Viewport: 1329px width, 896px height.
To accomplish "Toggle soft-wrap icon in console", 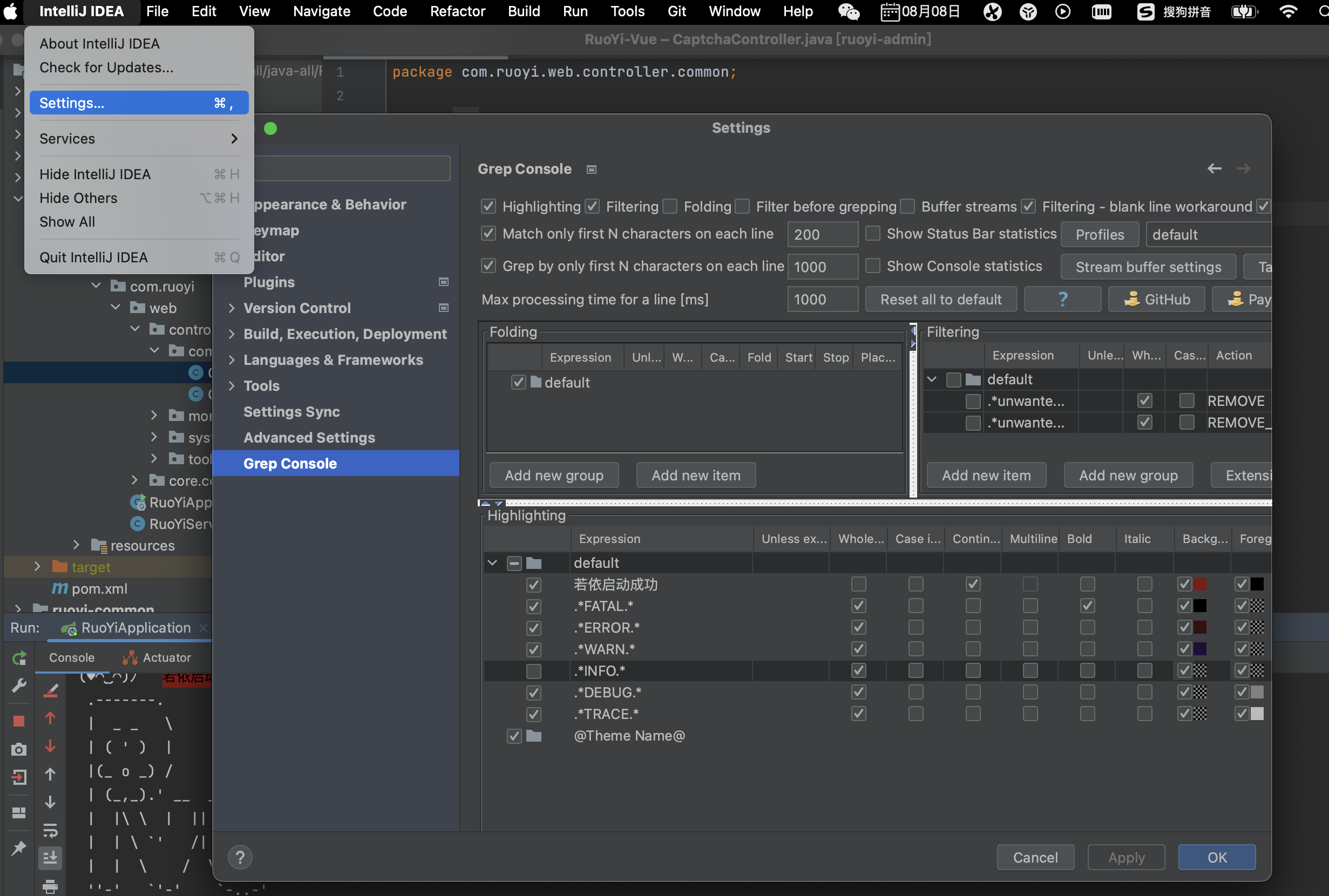I will point(50,830).
